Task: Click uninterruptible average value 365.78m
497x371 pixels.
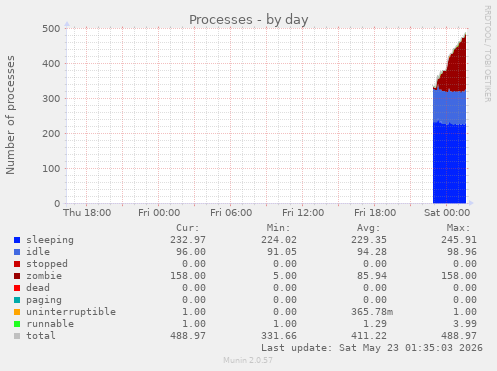Action: click(x=372, y=312)
